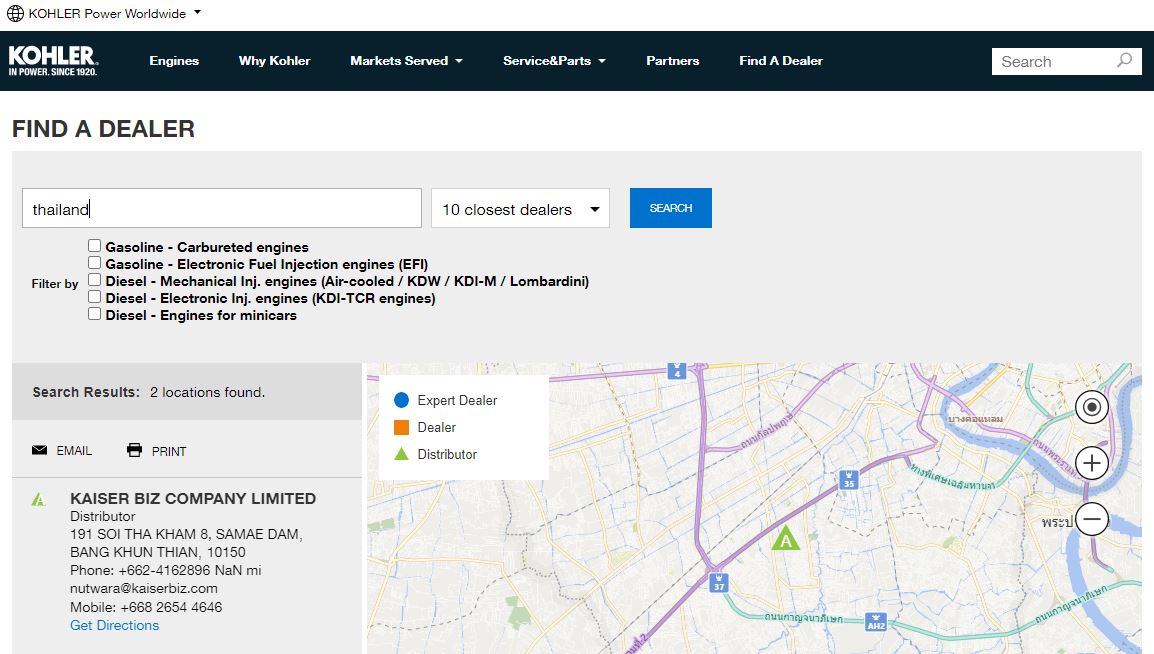Click the map locate-me target icon
The image size is (1154, 654).
click(1092, 407)
